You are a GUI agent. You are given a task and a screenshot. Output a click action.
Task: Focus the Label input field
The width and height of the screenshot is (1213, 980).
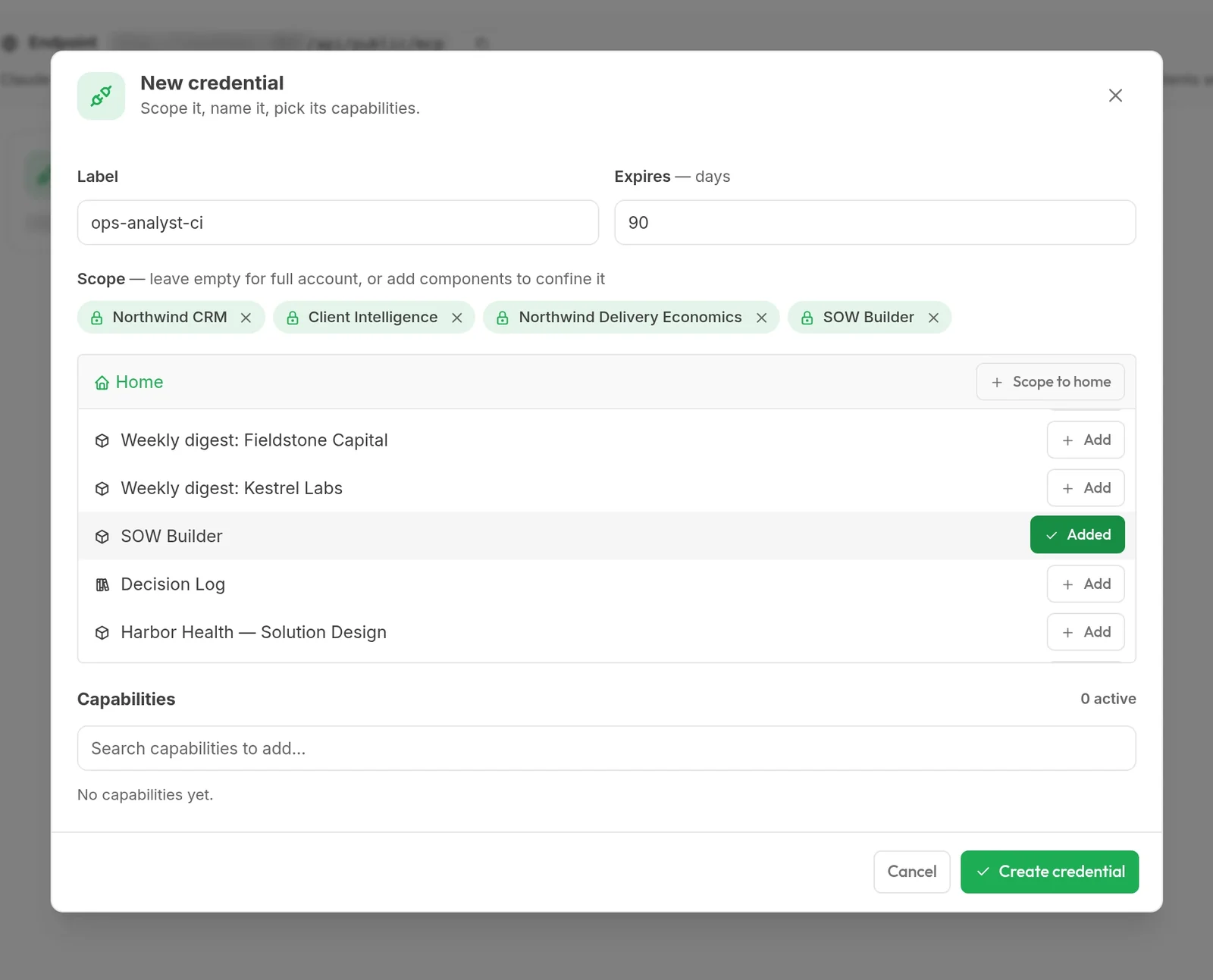click(338, 222)
